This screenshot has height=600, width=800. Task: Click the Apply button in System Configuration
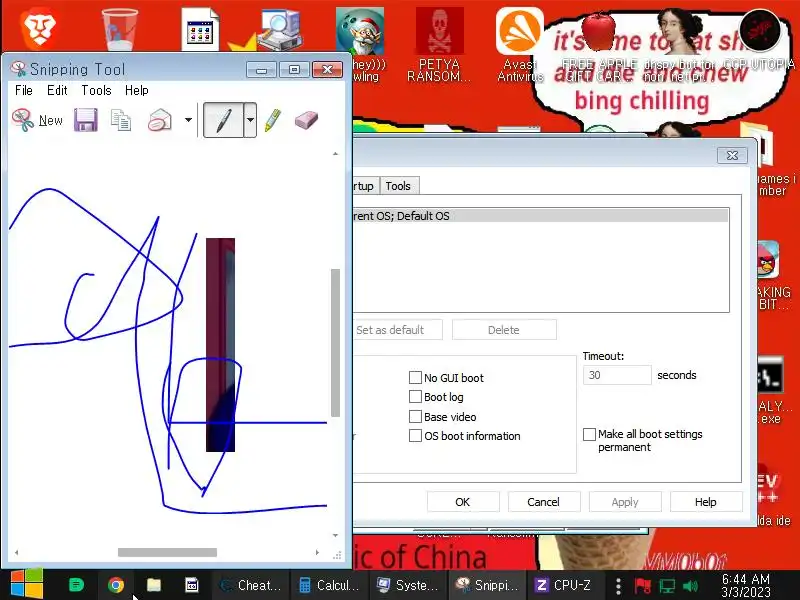coord(625,502)
